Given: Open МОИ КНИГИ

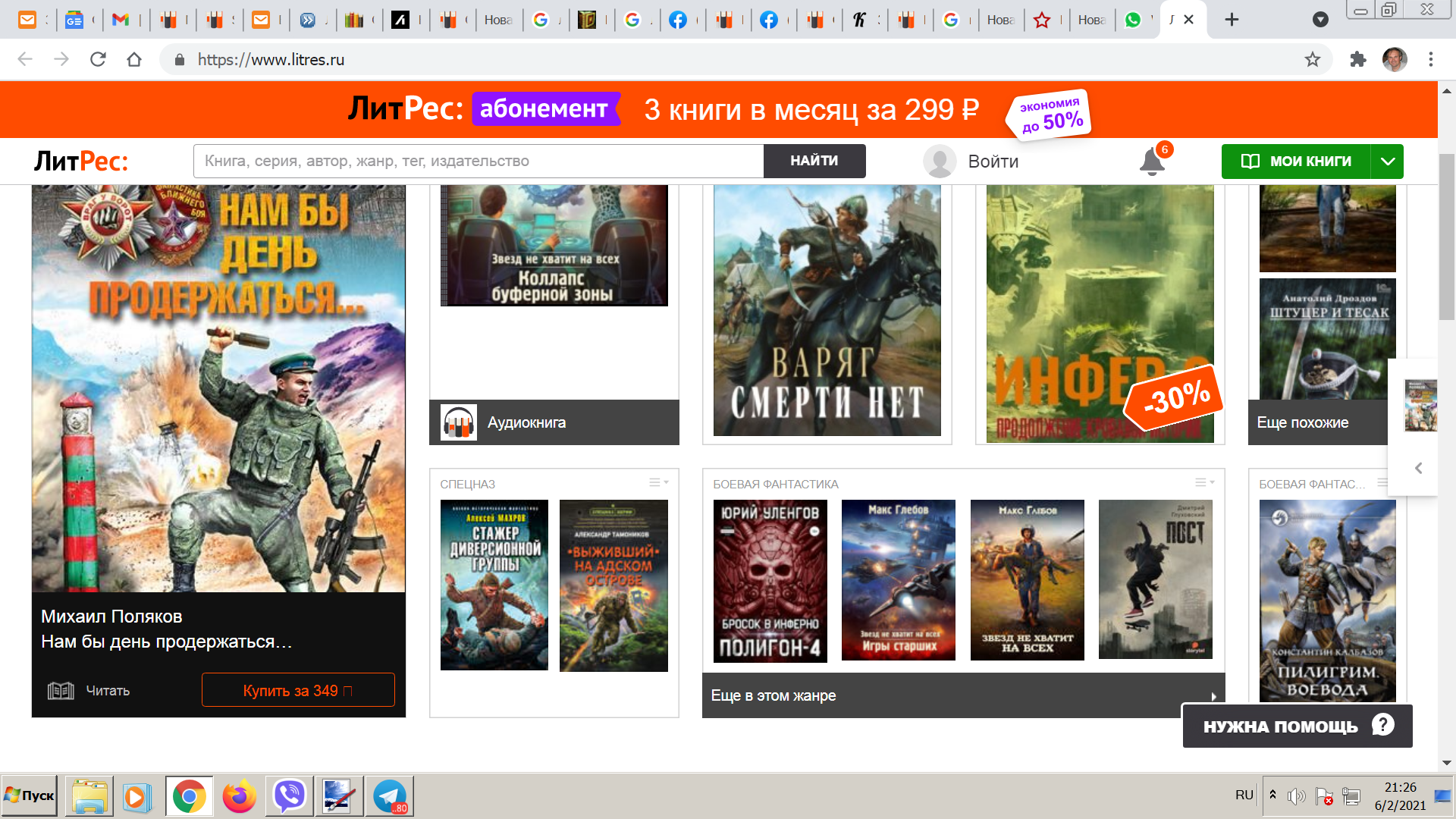Looking at the screenshot, I should 1296,162.
